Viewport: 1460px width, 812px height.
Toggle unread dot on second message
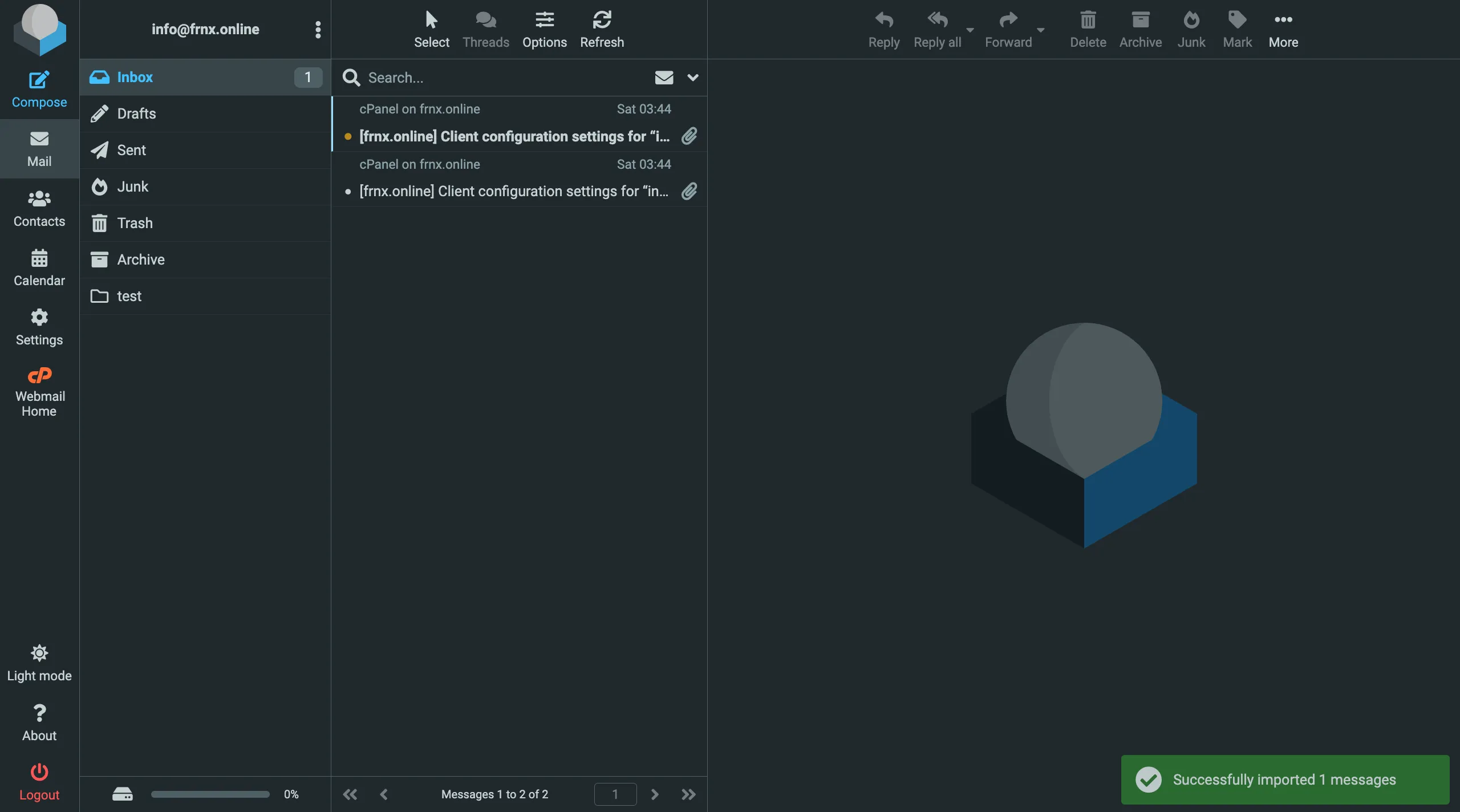coord(348,192)
